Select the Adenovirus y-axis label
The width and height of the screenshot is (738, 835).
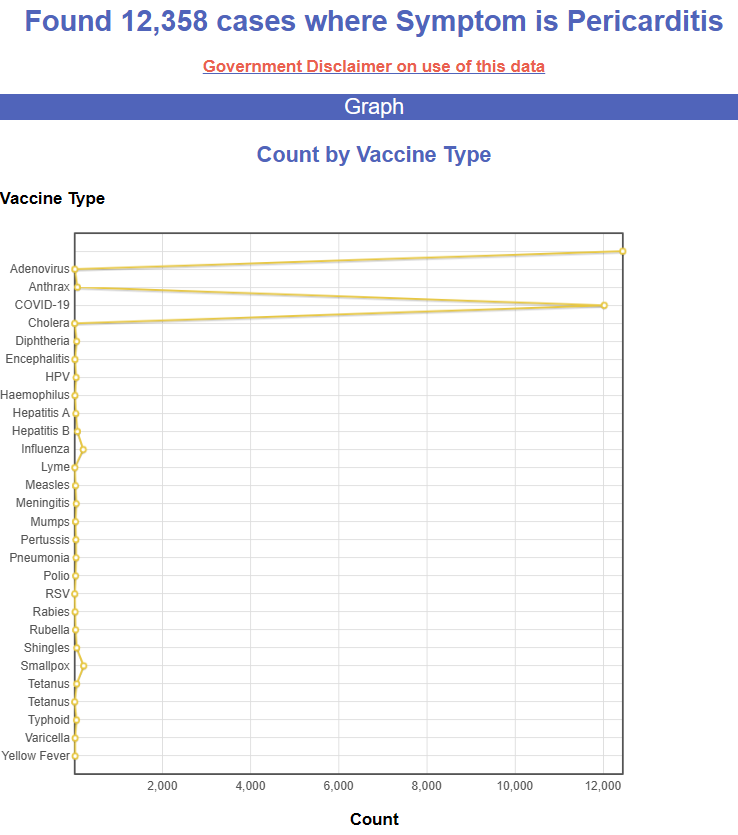click(x=40, y=269)
